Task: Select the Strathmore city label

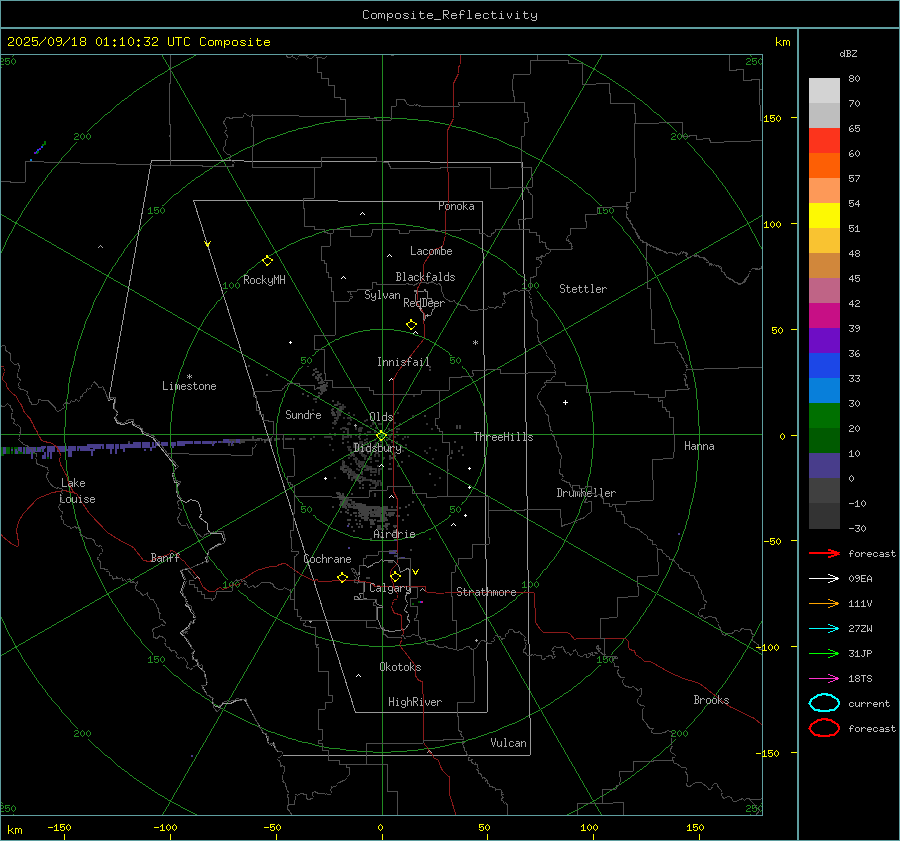Action: pyautogui.click(x=486, y=592)
